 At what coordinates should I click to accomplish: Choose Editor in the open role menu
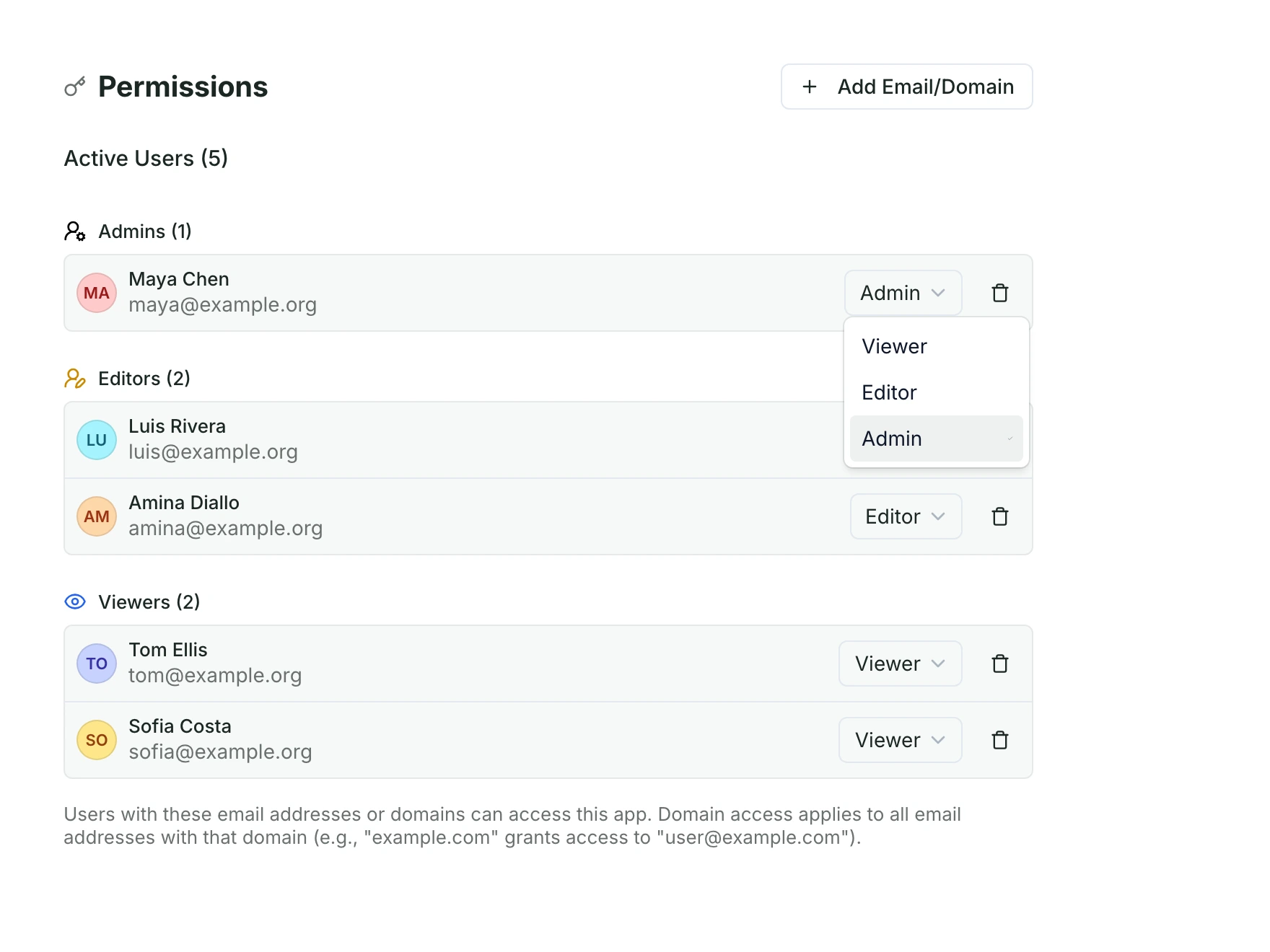pyautogui.click(x=936, y=392)
